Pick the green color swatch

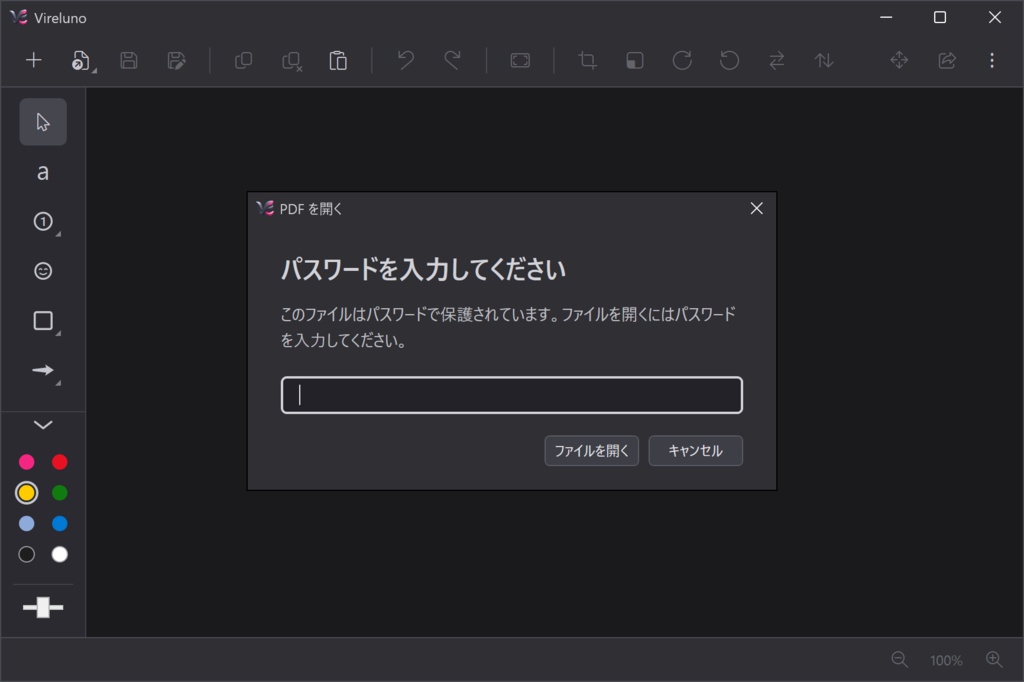pos(59,493)
